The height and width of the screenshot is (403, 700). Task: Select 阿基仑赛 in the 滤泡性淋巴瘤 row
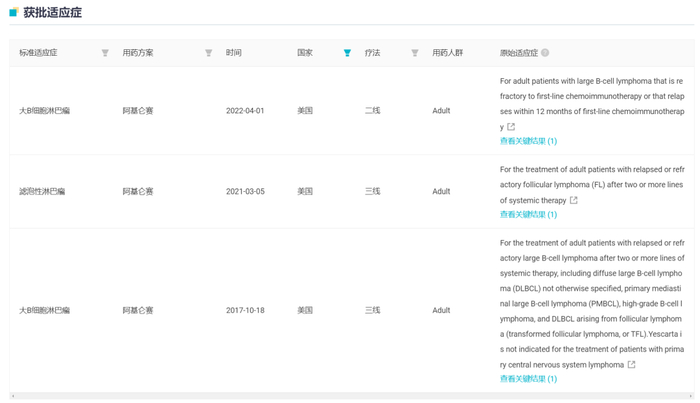[x=138, y=191]
